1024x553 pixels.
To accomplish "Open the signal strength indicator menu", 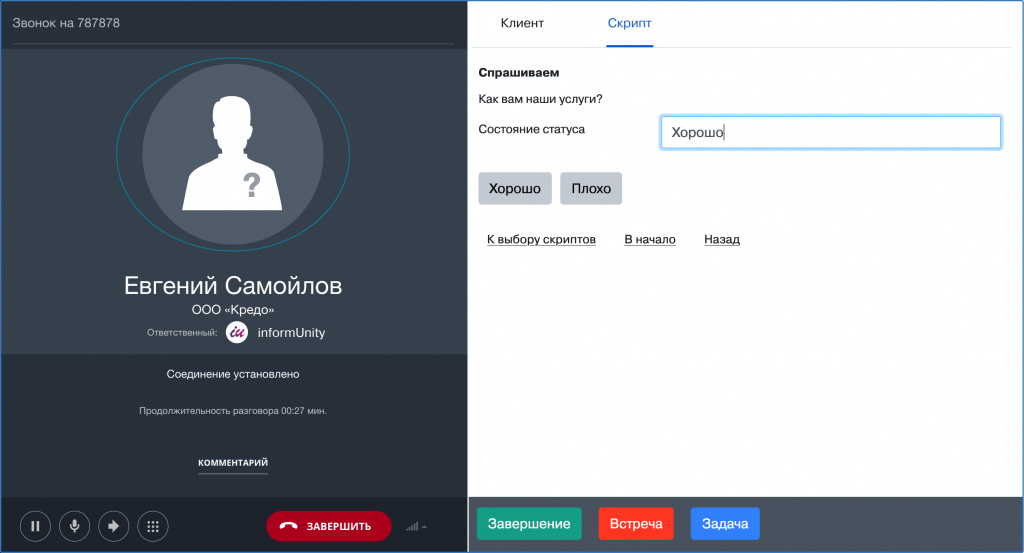I will 416,526.
